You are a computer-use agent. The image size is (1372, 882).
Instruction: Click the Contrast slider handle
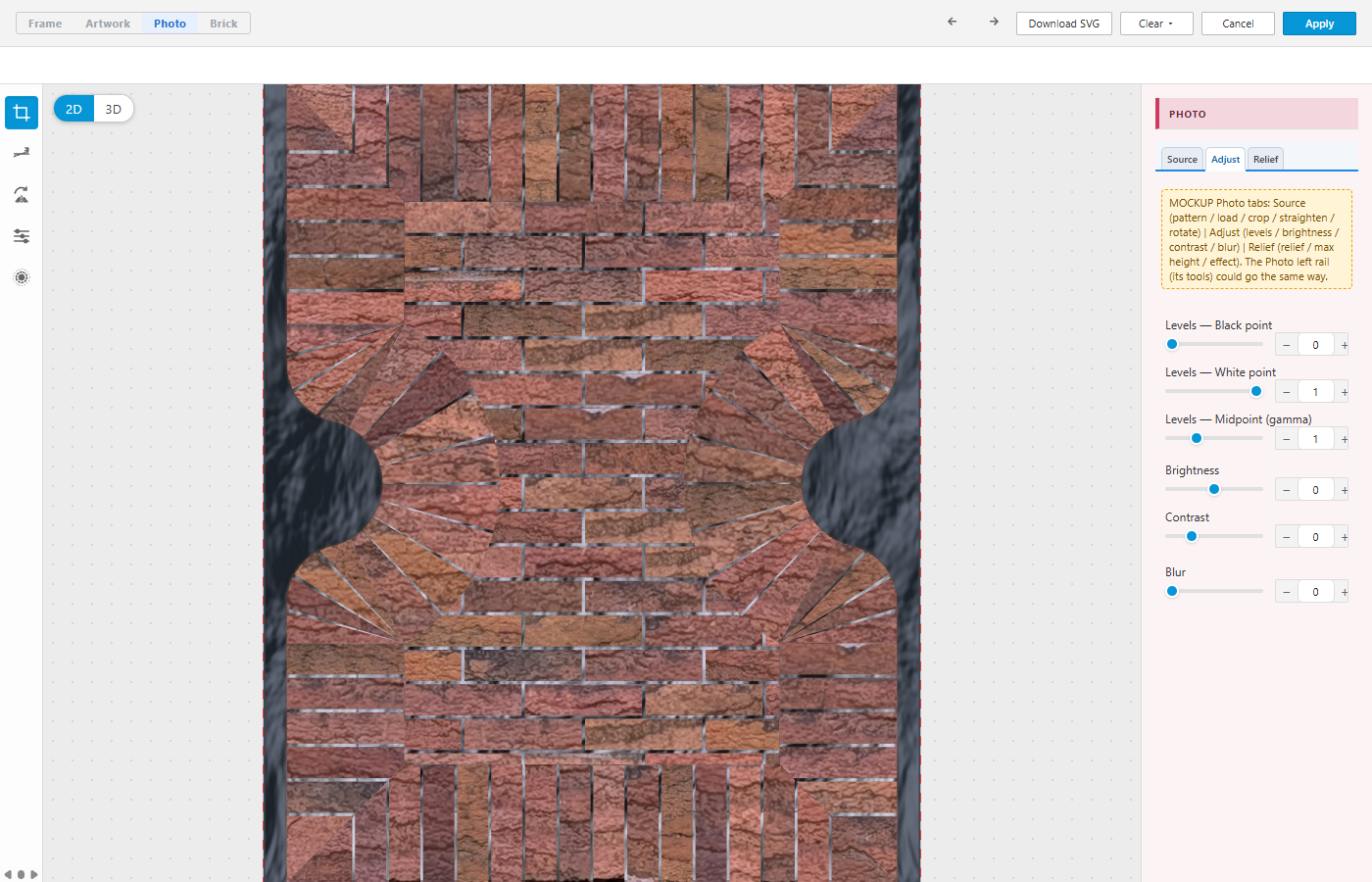click(x=1192, y=536)
